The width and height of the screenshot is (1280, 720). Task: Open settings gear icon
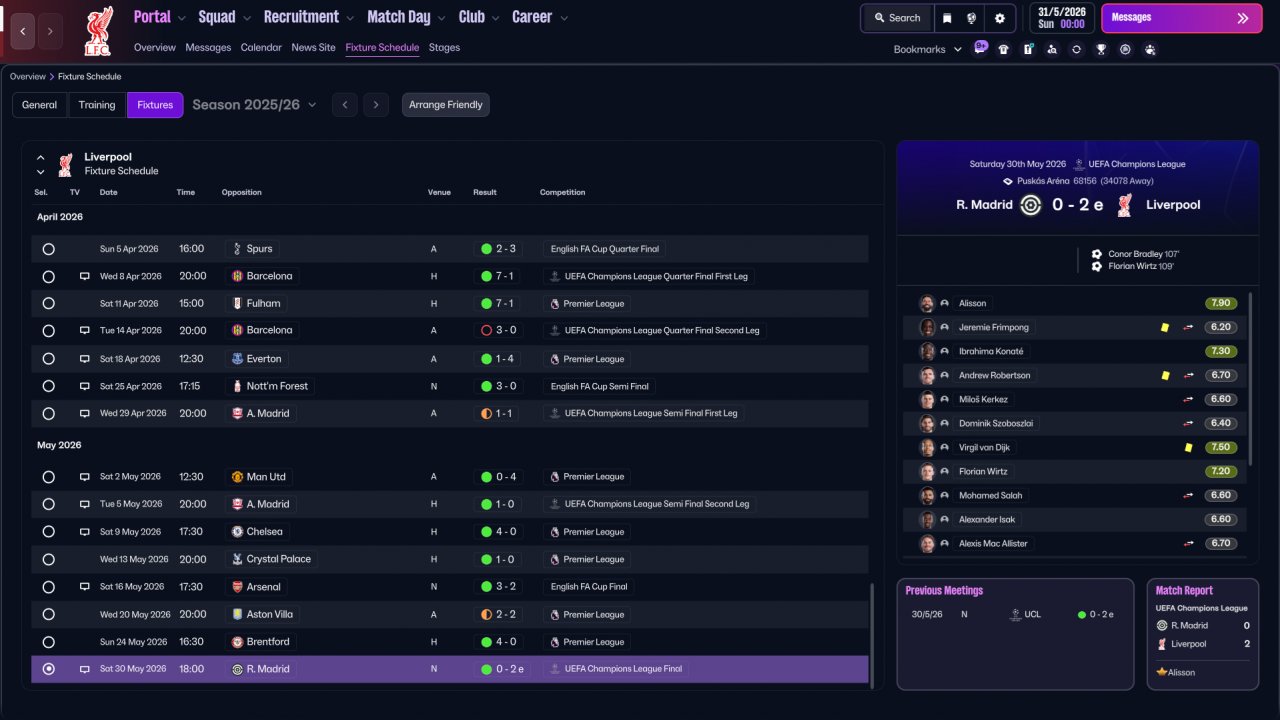(999, 18)
